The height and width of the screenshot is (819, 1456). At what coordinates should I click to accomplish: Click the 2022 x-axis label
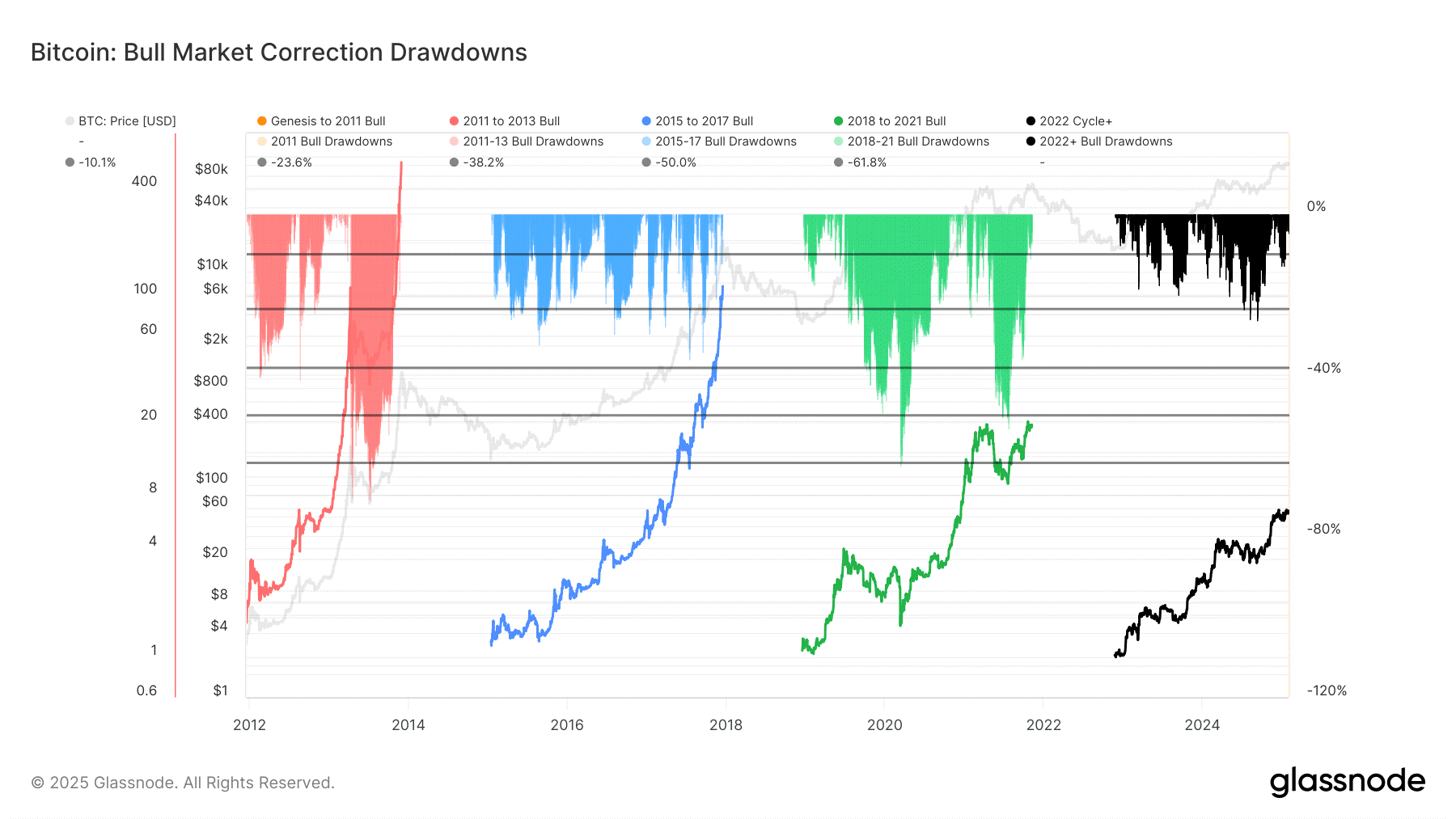click(x=1043, y=725)
